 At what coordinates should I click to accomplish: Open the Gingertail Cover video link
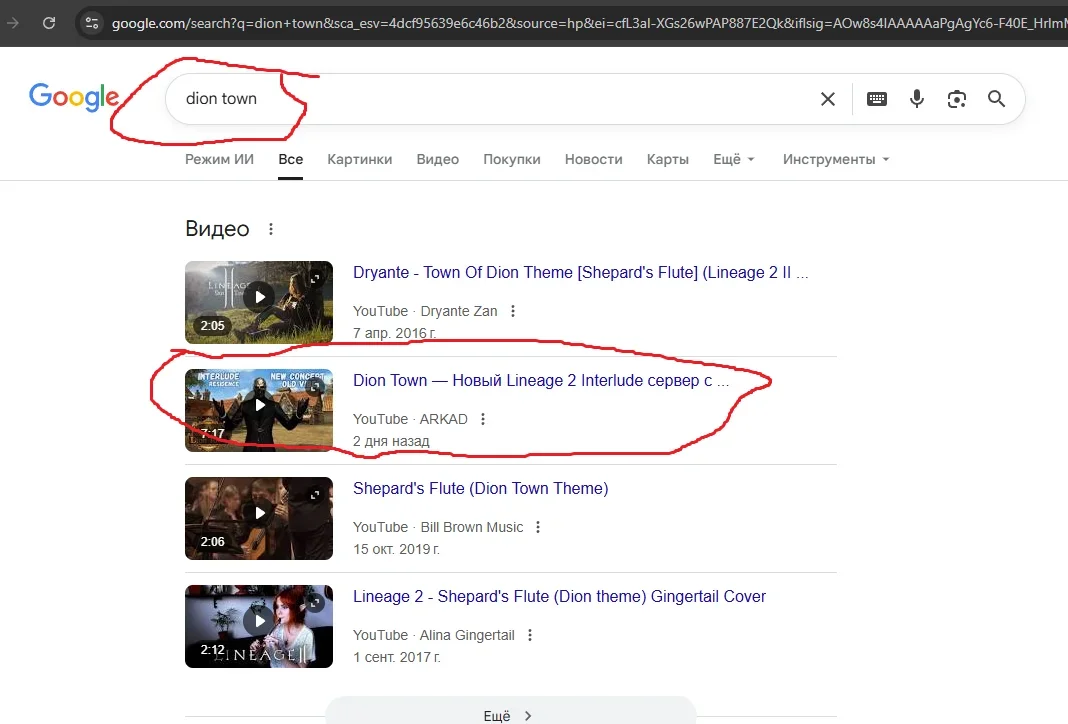pos(559,597)
